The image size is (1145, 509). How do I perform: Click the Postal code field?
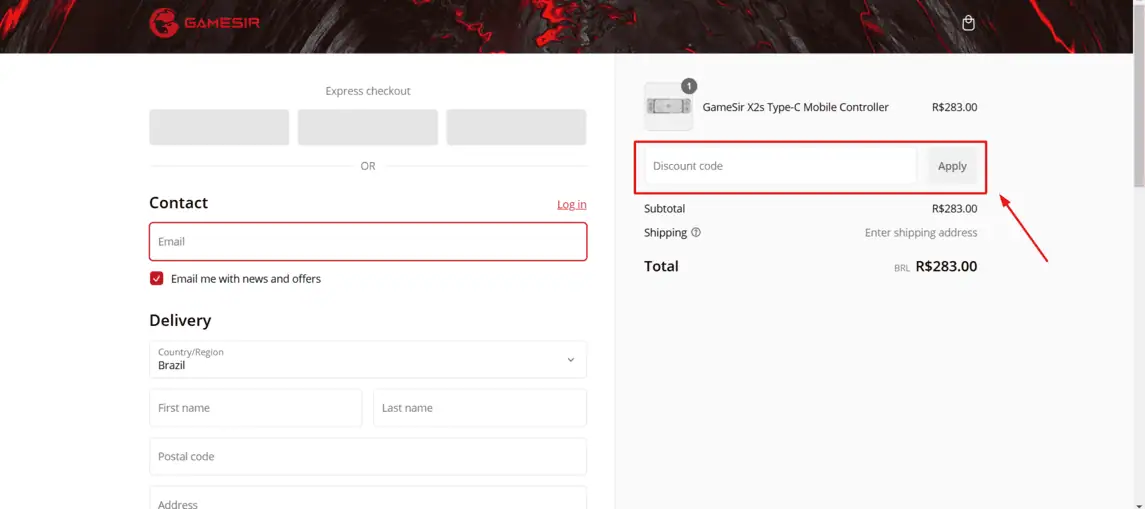368,456
